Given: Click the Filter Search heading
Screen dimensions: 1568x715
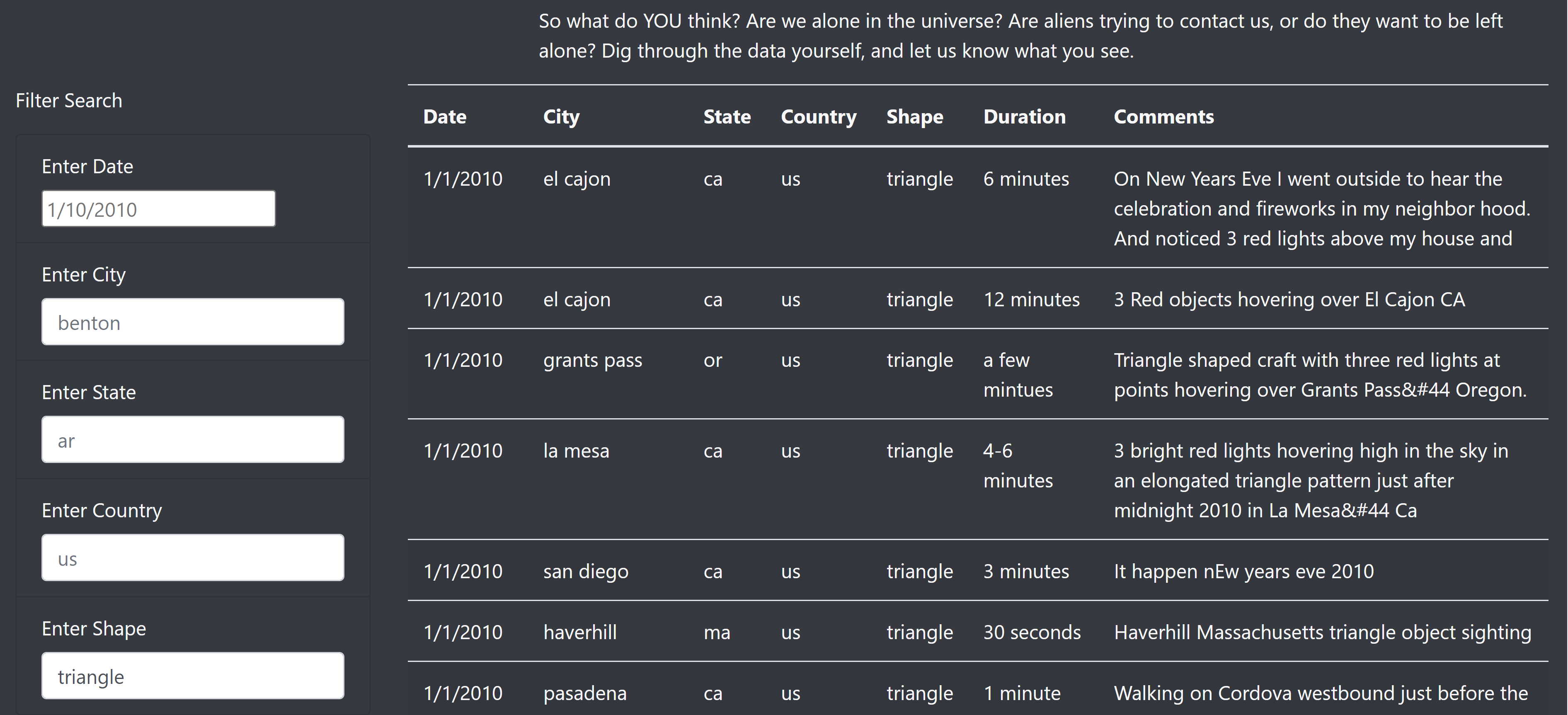Looking at the screenshot, I should pyautogui.click(x=69, y=100).
